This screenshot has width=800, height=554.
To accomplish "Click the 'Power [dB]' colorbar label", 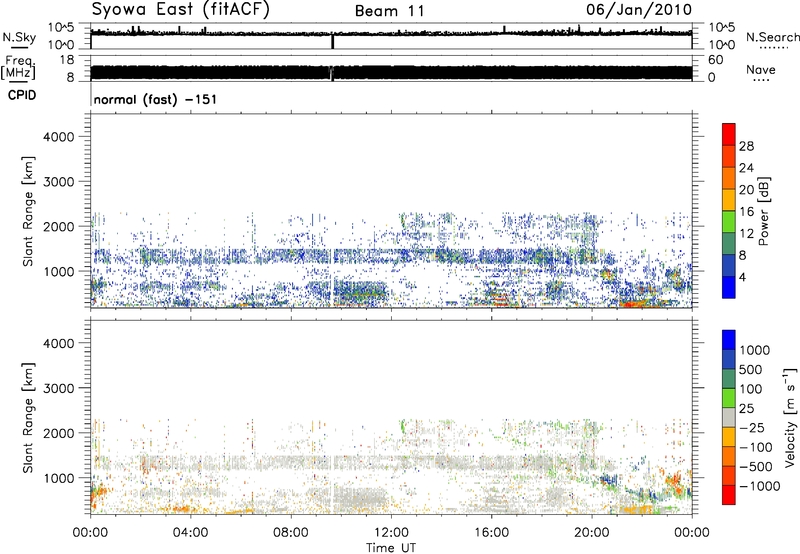I will [x=764, y=211].
